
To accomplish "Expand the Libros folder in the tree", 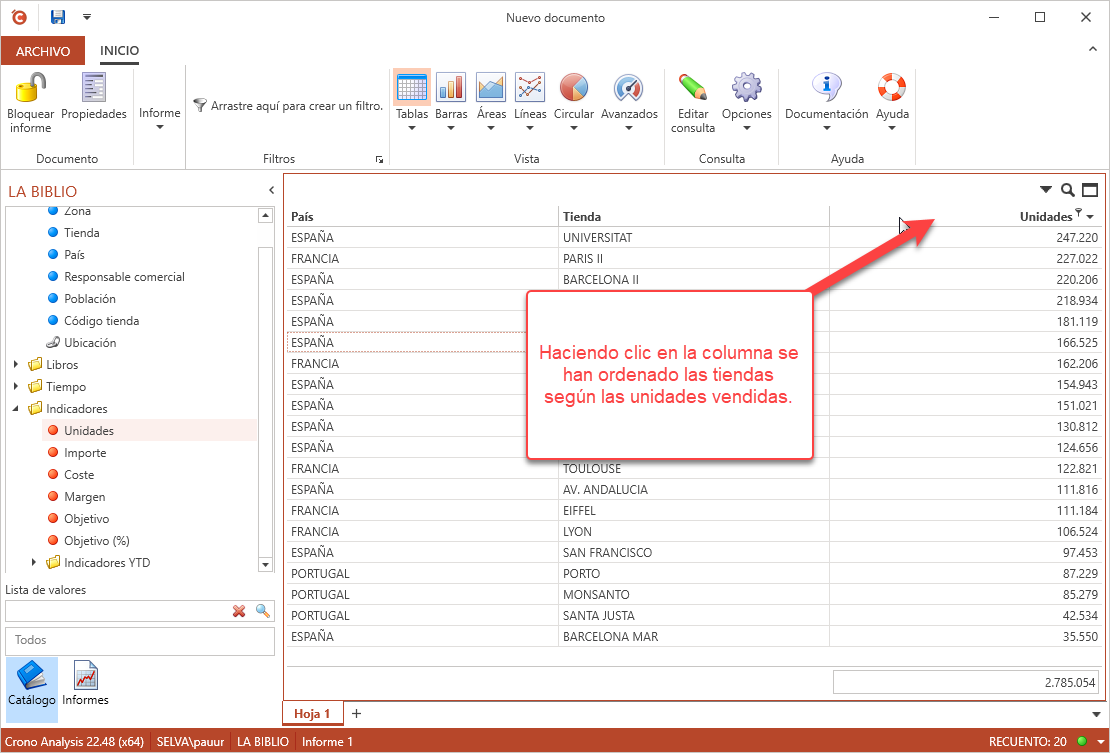I will pos(16,365).
